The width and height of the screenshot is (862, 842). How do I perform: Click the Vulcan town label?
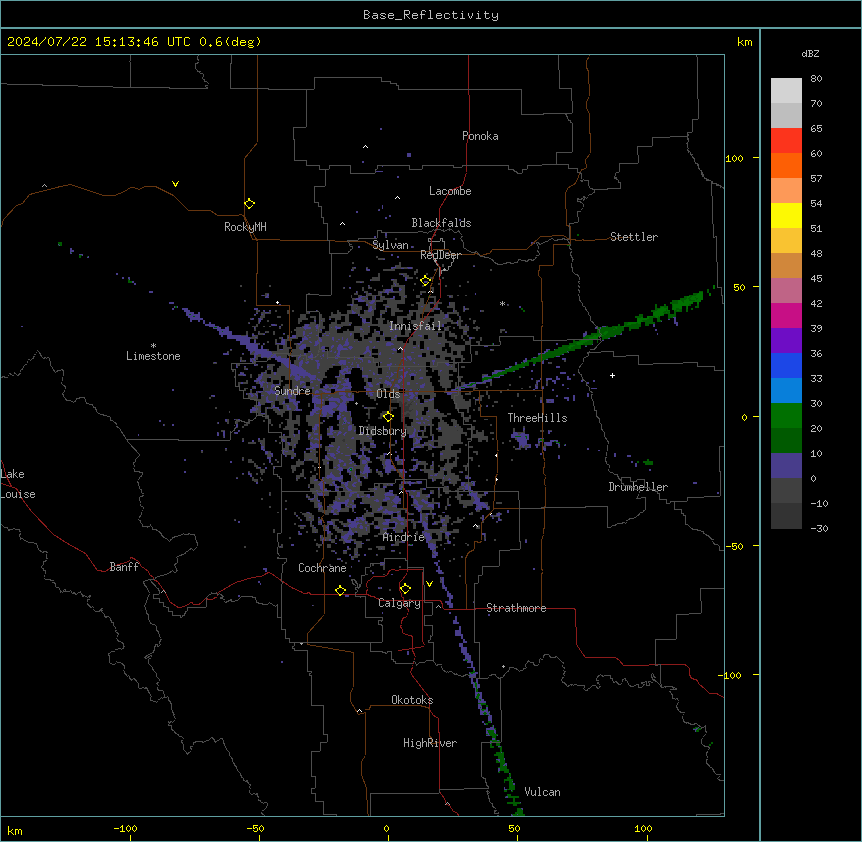tap(542, 792)
